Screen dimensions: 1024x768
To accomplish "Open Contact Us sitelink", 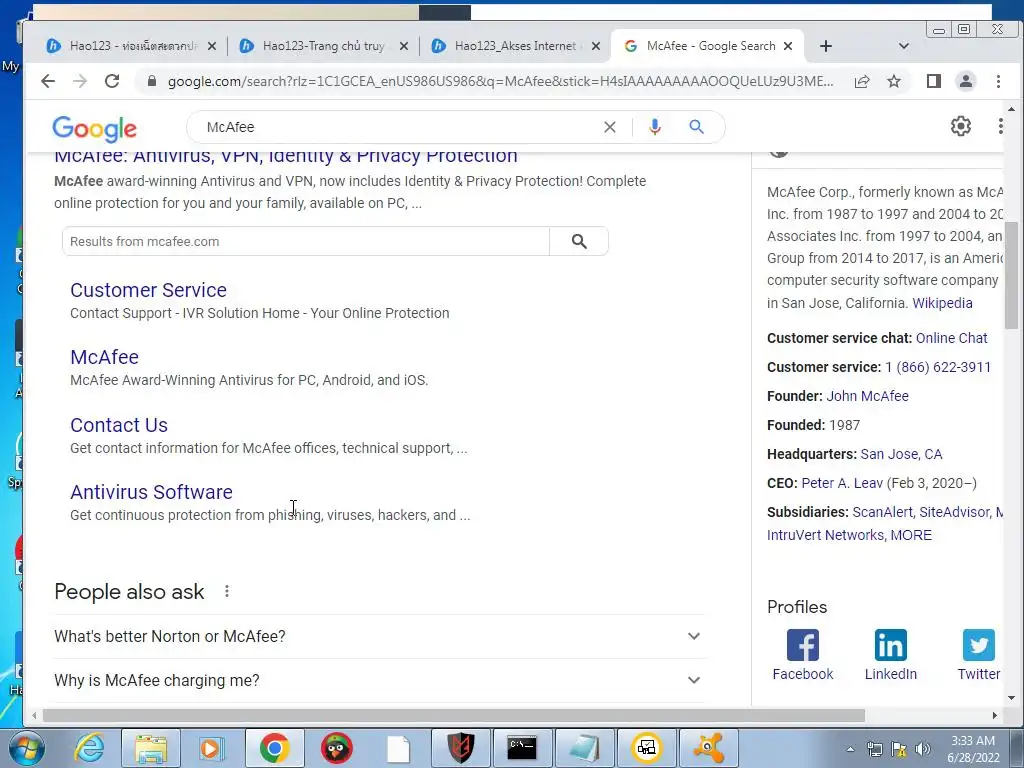I will click(x=119, y=425).
